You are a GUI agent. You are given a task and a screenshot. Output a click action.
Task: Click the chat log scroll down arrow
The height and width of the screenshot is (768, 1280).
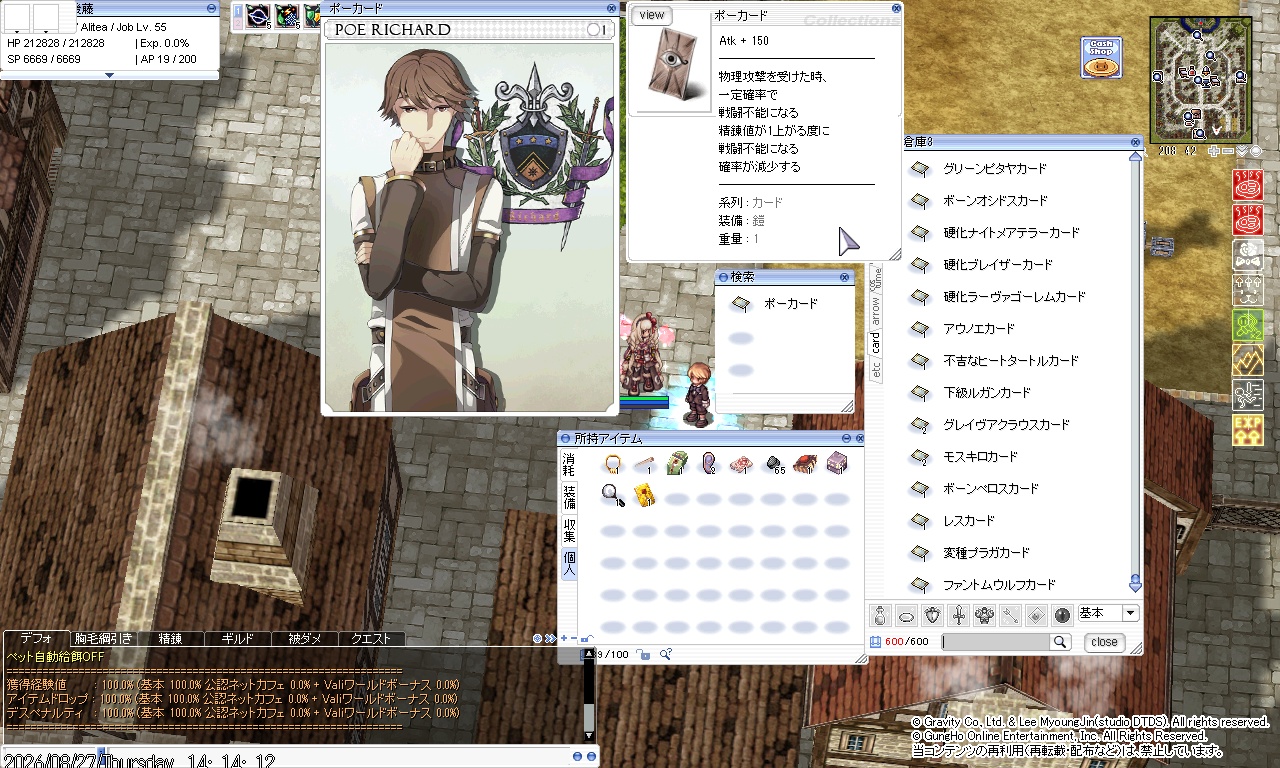click(589, 735)
